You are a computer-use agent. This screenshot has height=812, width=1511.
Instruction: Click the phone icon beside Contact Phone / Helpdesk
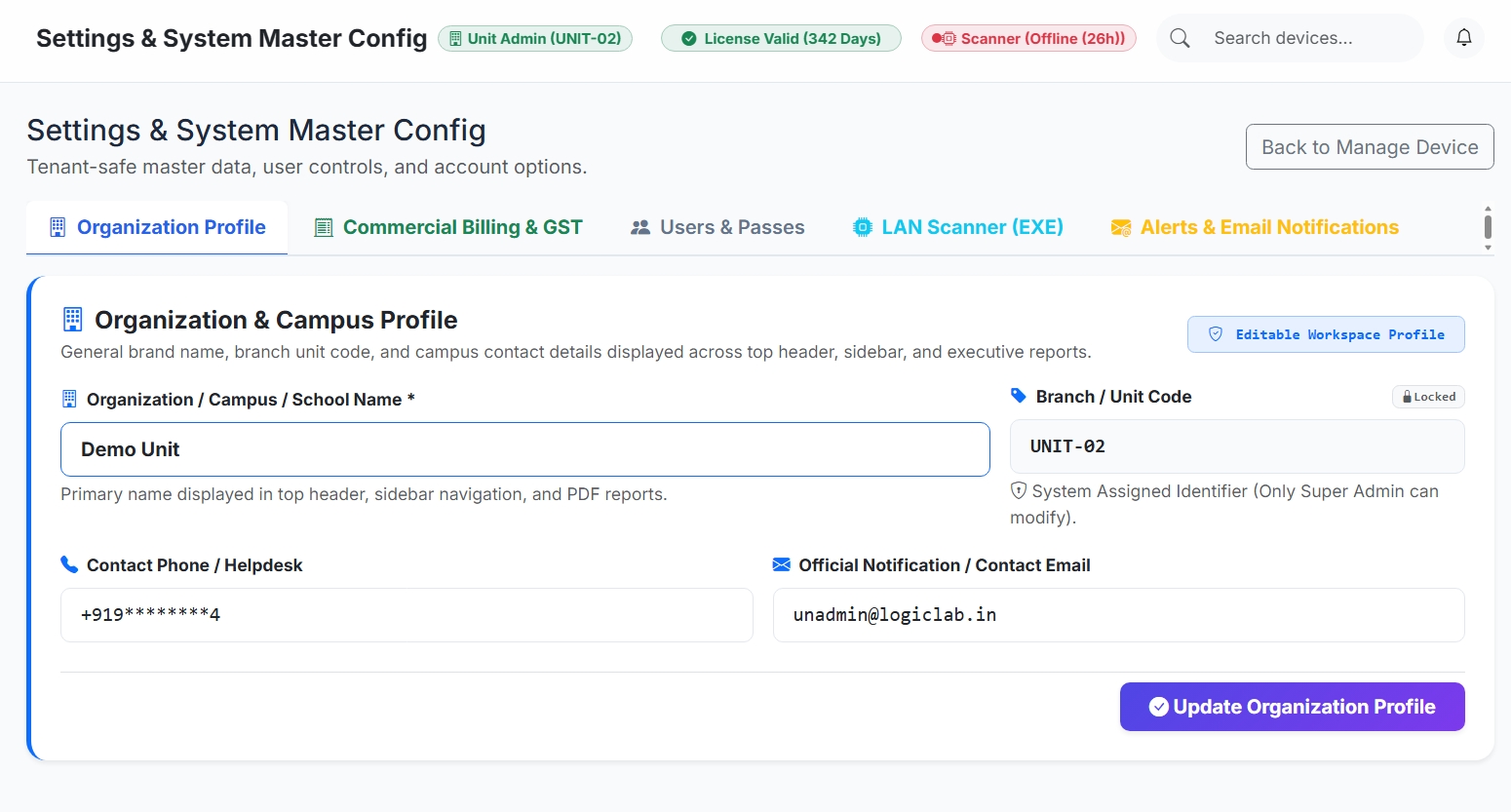pyautogui.click(x=69, y=564)
